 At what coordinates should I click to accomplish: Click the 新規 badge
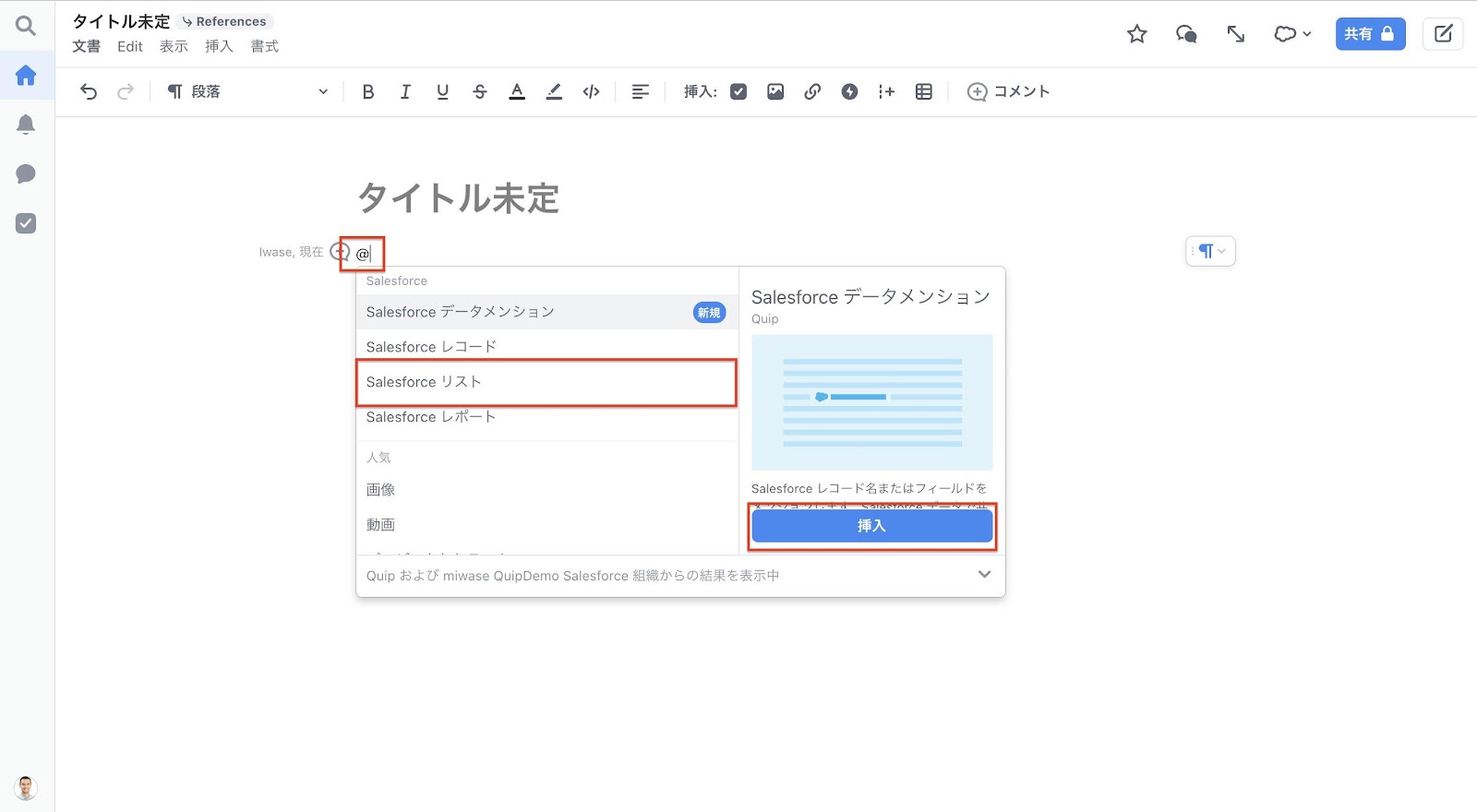coord(709,313)
